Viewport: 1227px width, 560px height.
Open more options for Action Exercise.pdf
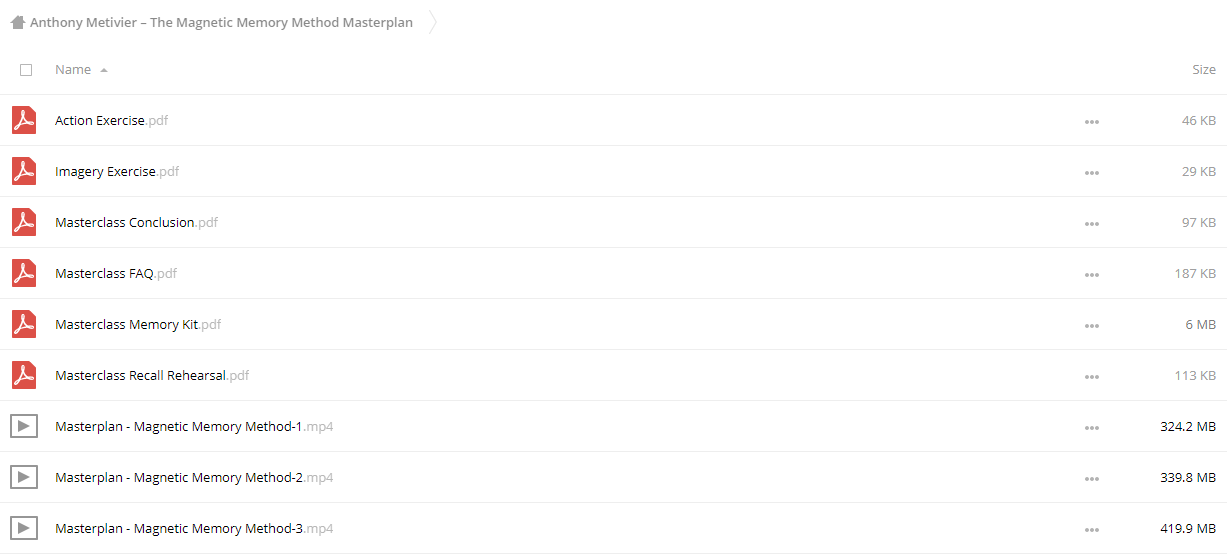point(1091,122)
